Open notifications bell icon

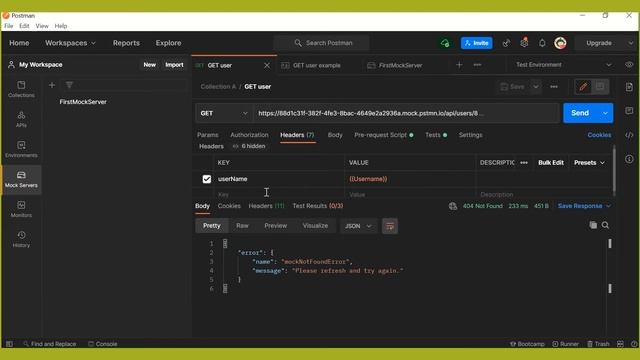(x=542, y=43)
